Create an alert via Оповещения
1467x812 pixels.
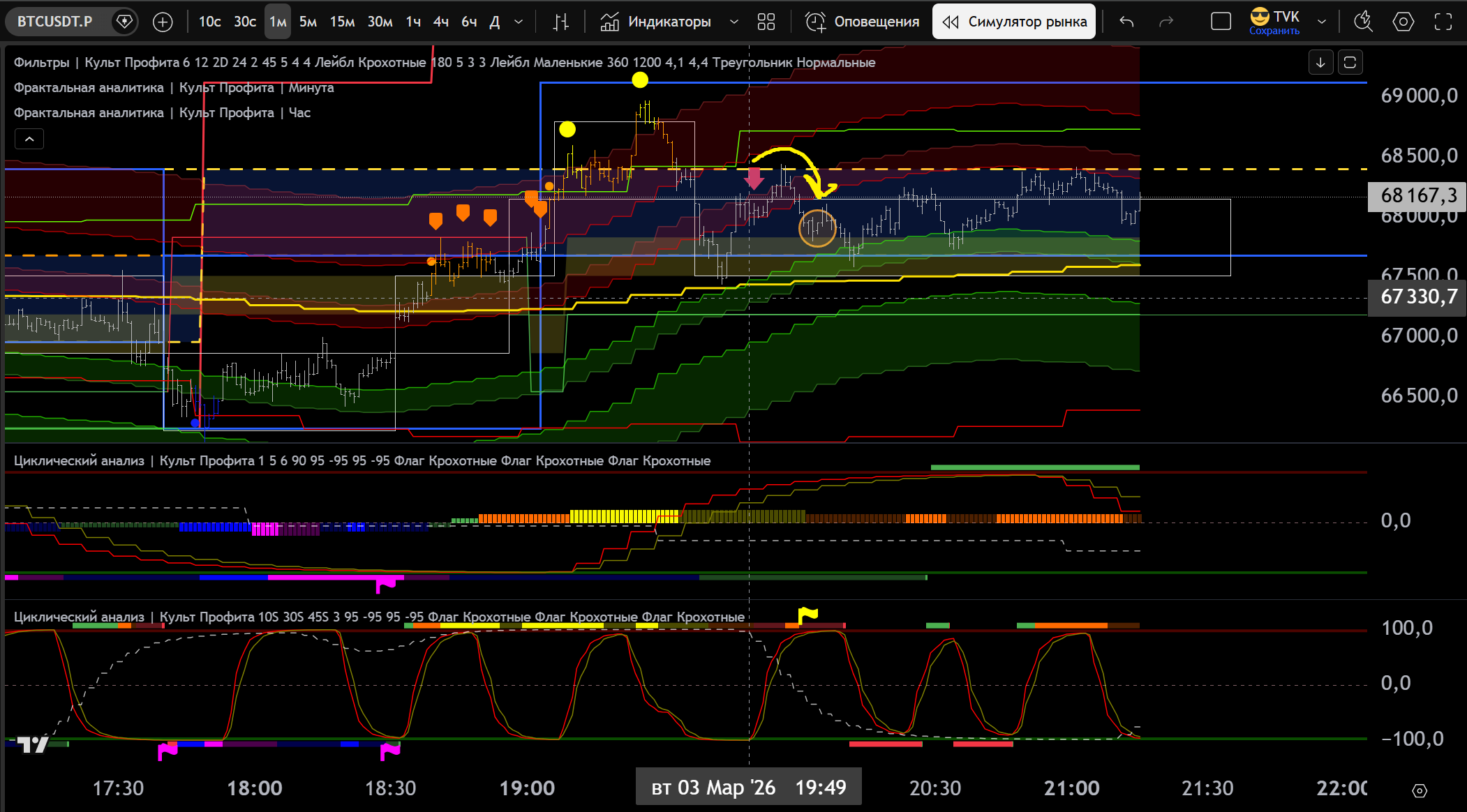[863, 22]
